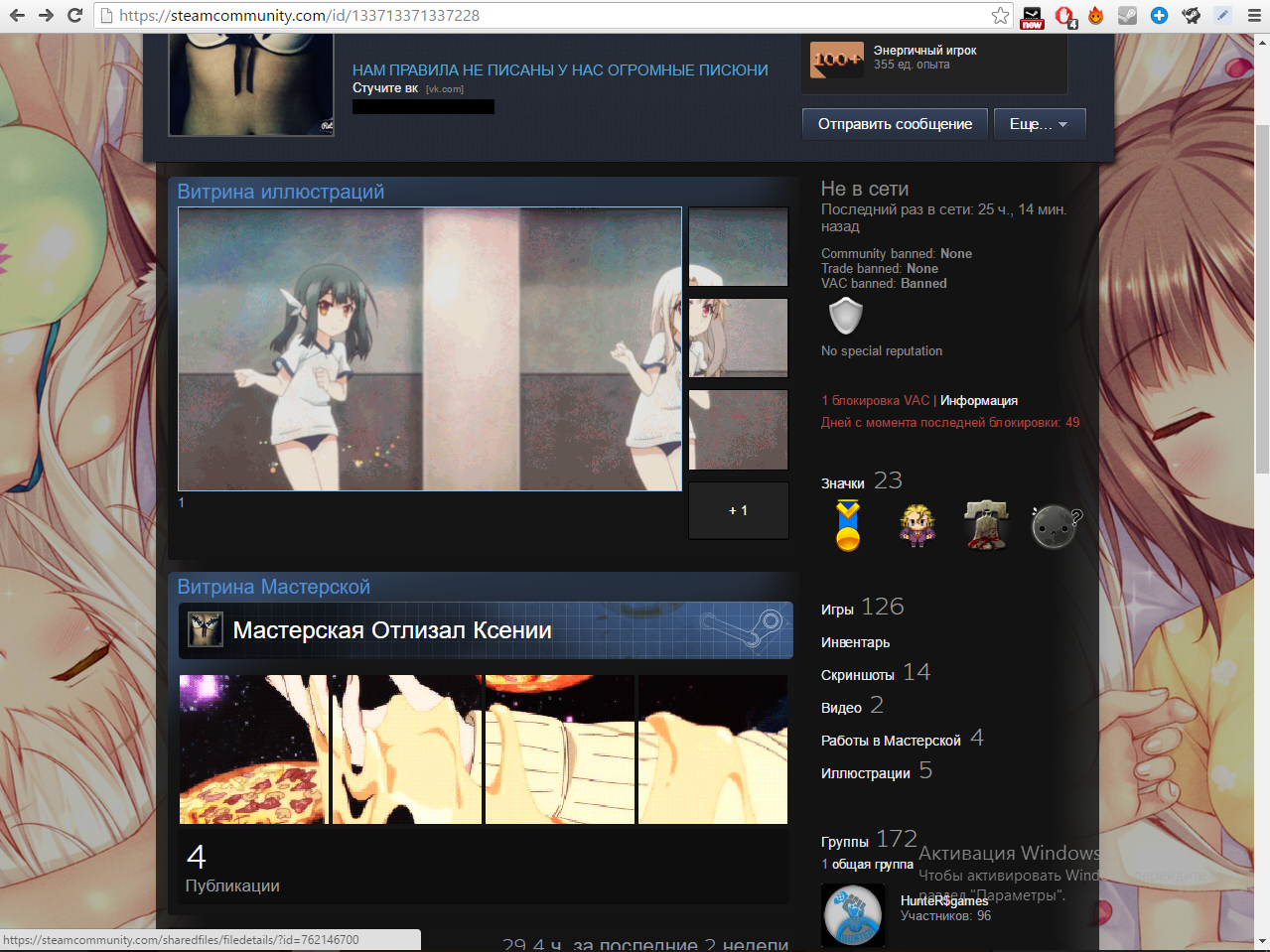Click the 'Не в сети' status text
Screen dimensions: 1270x952
coord(864,189)
